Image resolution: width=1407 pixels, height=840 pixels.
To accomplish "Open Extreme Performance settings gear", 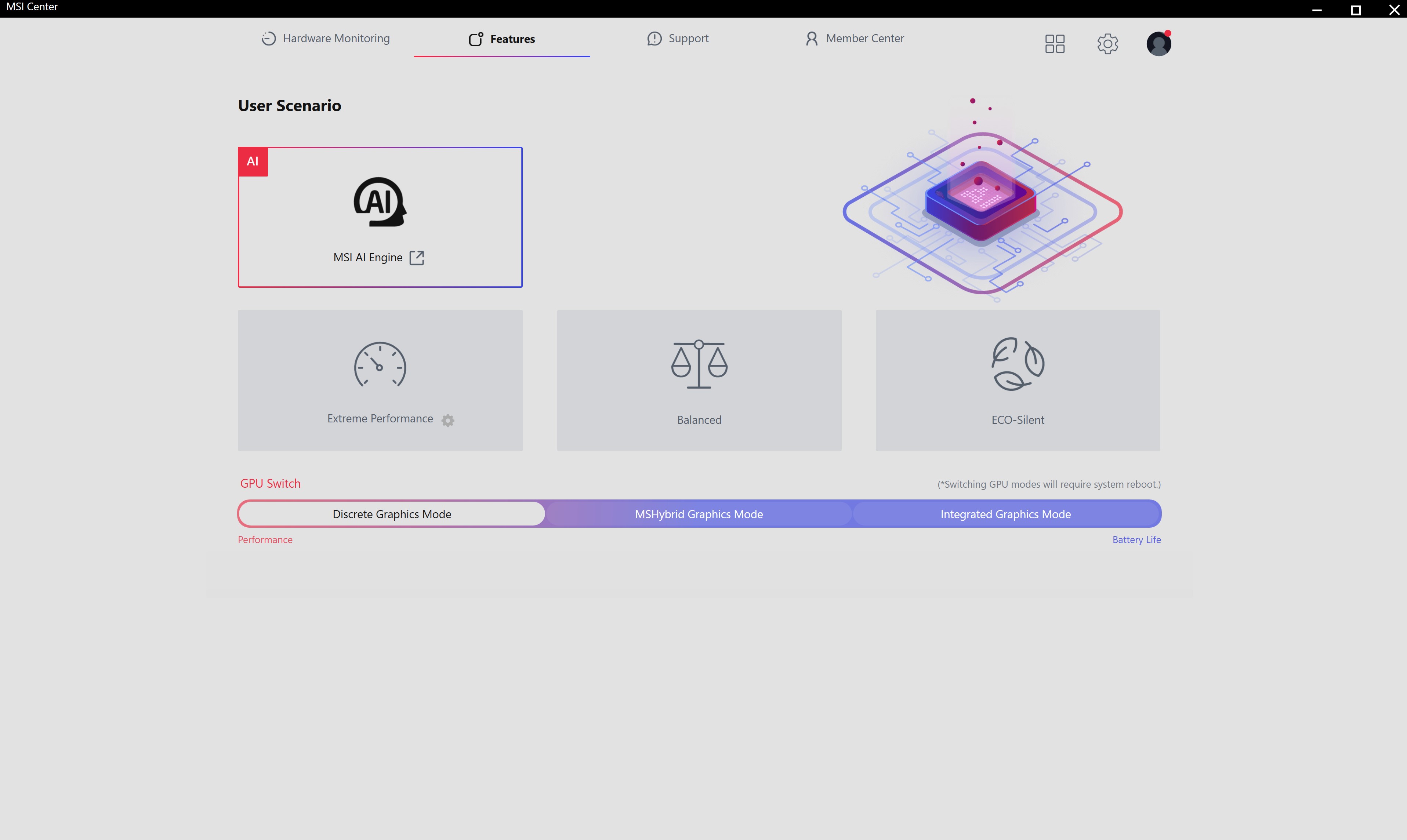I will pos(448,420).
